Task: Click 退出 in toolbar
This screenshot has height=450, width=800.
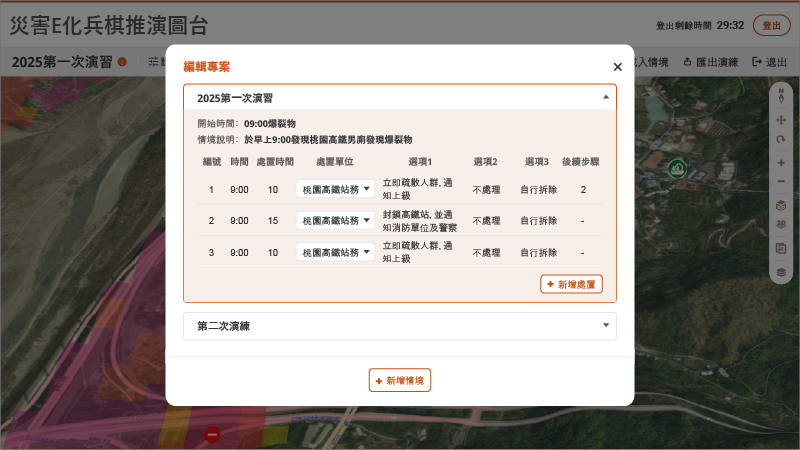Action: coord(770,62)
